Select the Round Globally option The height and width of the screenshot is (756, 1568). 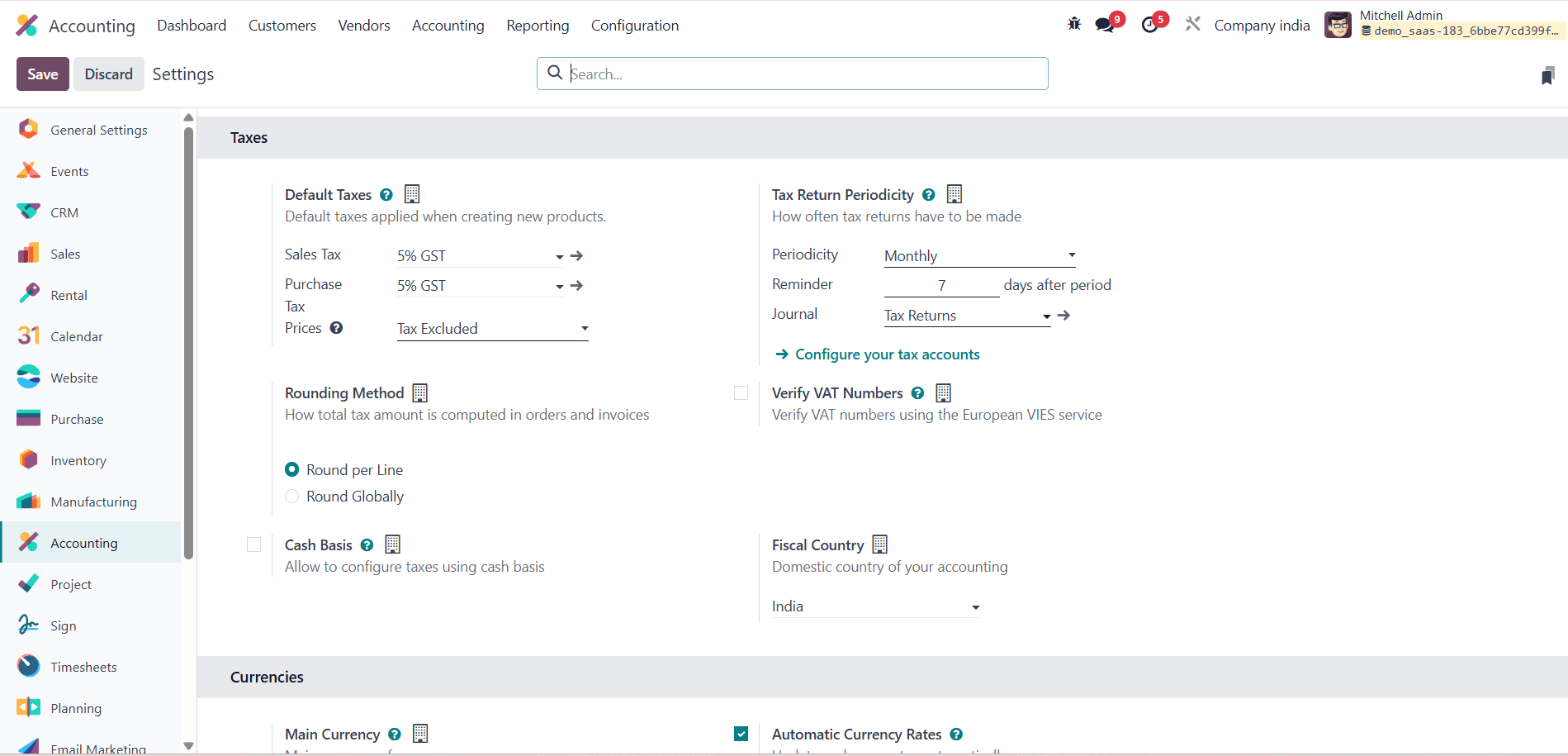(x=292, y=497)
